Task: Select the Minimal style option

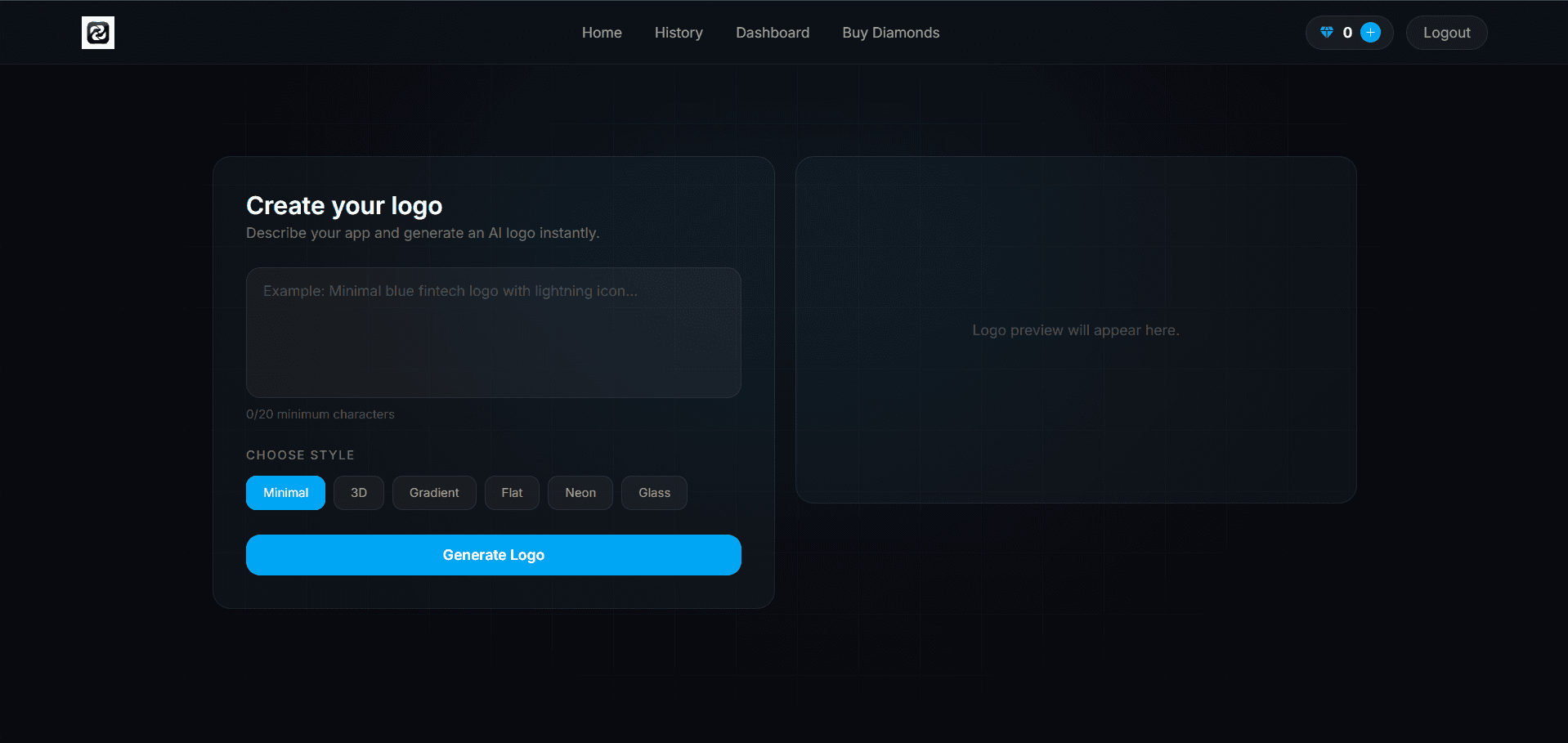Action: (x=285, y=493)
